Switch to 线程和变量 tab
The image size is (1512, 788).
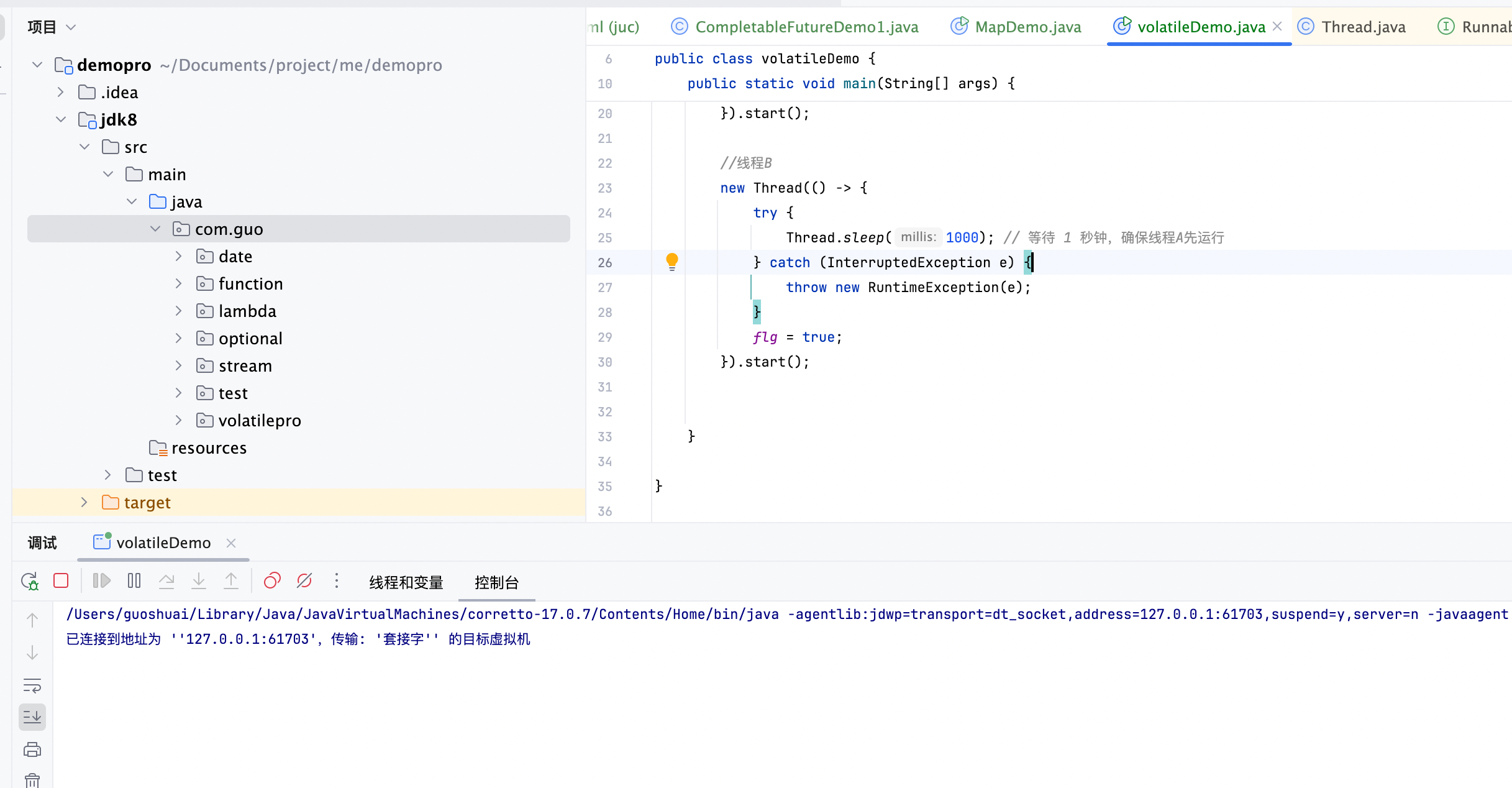click(x=406, y=582)
